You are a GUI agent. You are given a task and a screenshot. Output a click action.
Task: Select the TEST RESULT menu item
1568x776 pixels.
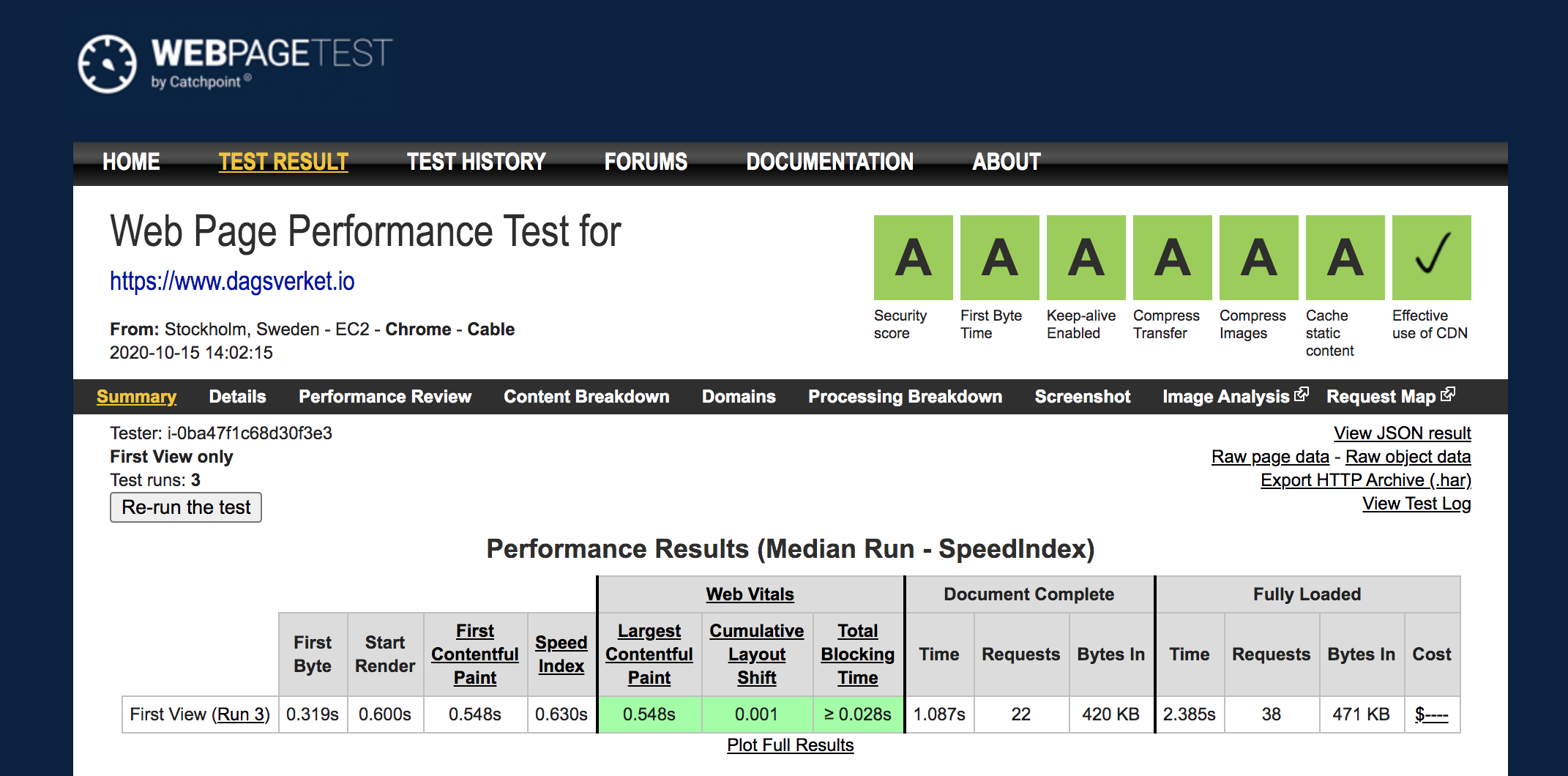[x=283, y=162]
